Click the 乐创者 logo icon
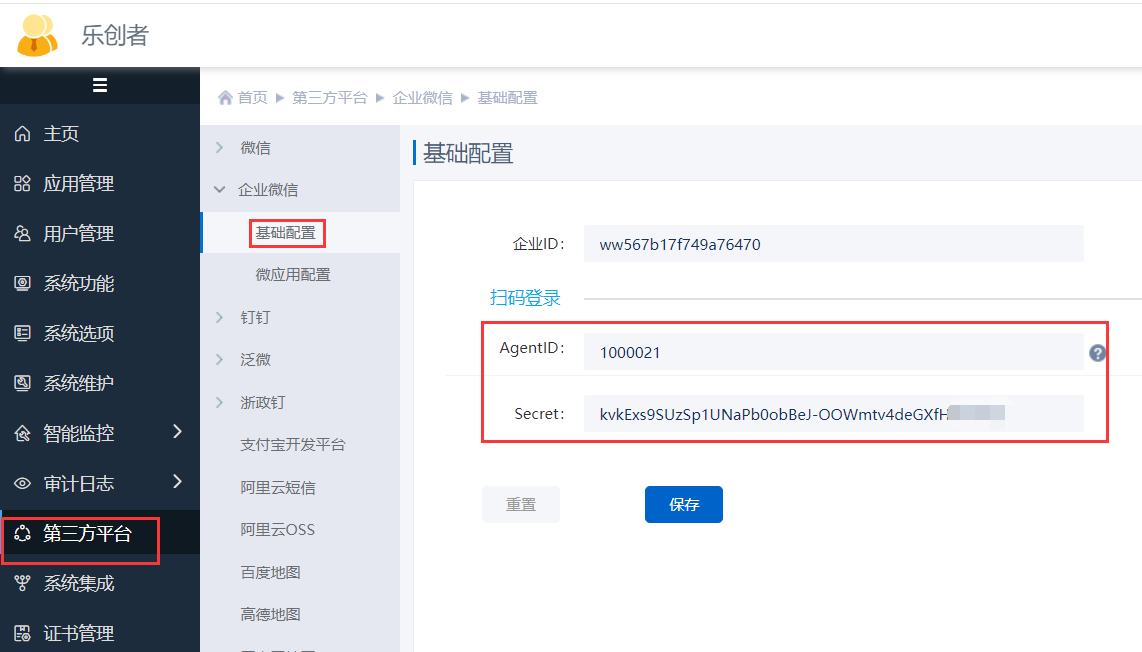1142x652 pixels. 38,36
